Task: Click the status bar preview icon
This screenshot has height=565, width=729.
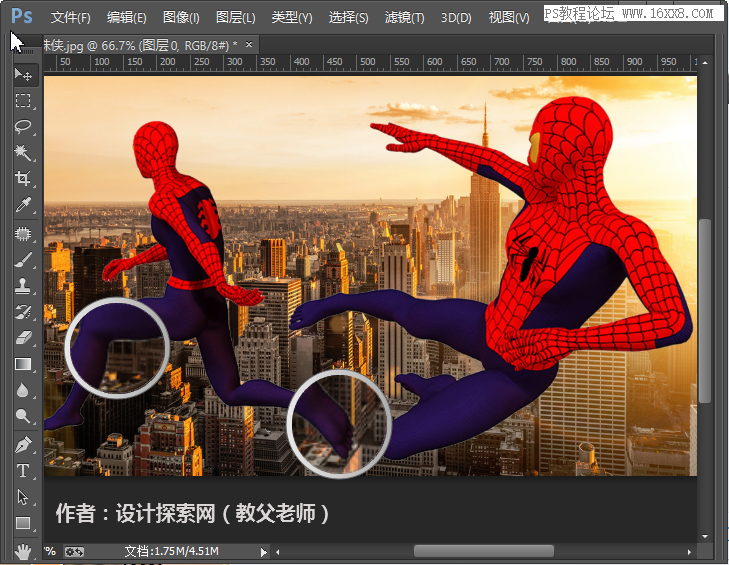Action: (x=74, y=552)
